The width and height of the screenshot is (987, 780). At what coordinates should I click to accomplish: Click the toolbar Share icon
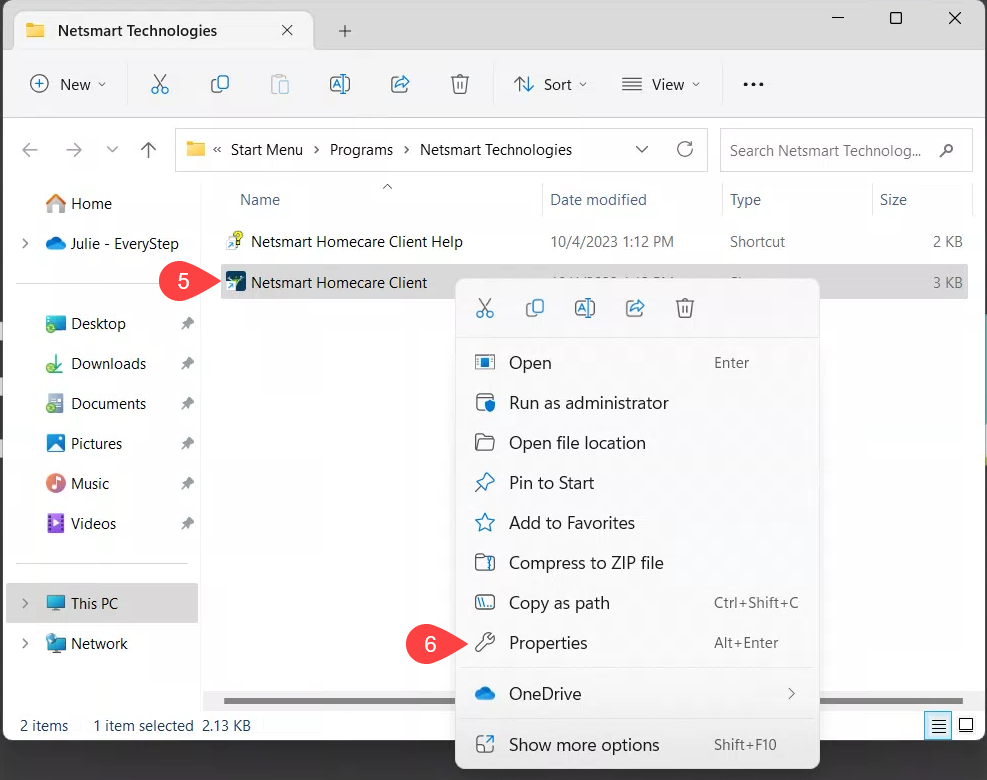pos(400,85)
